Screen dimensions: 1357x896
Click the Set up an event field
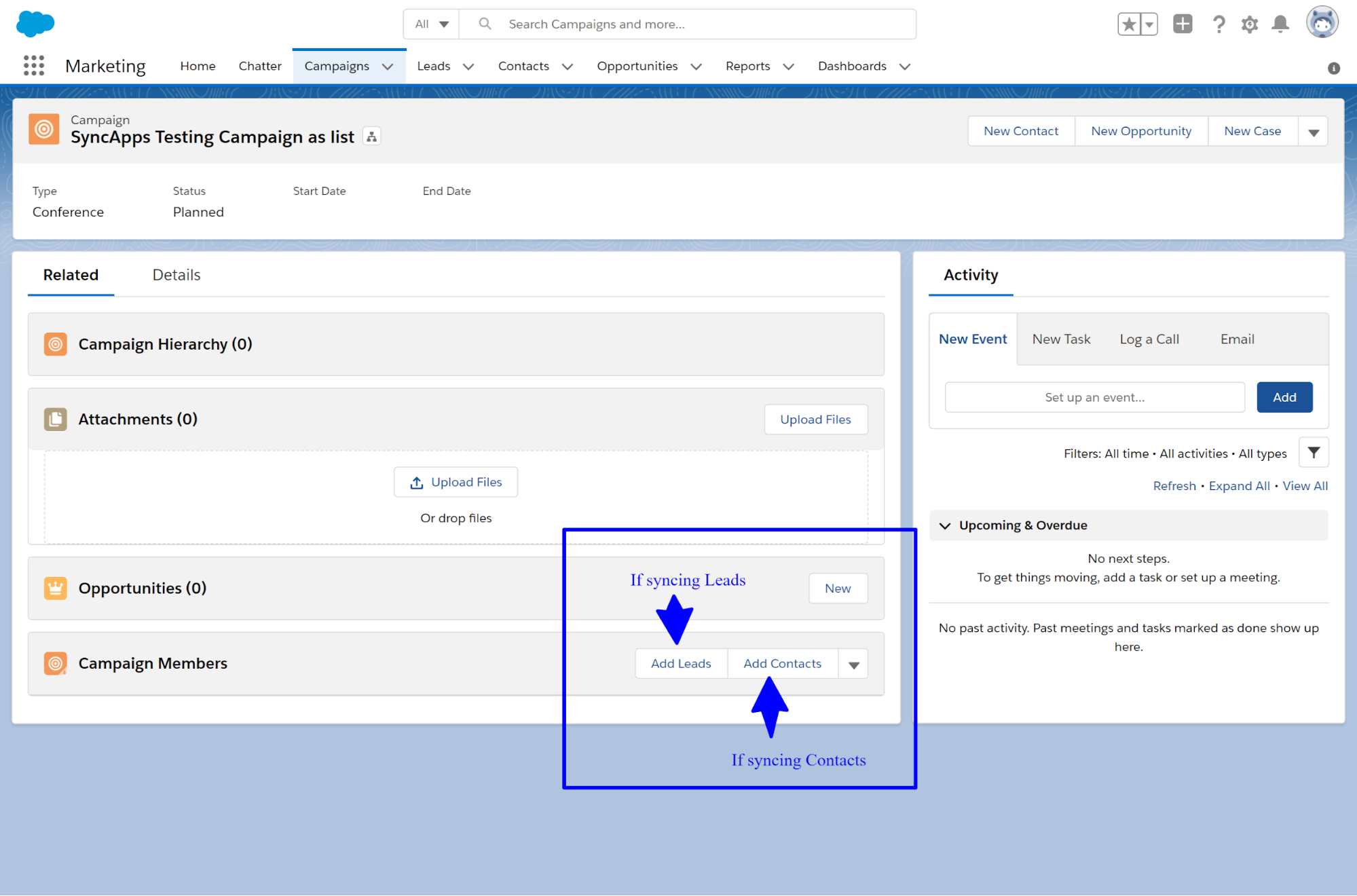pyautogui.click(x=1094, y=397)
